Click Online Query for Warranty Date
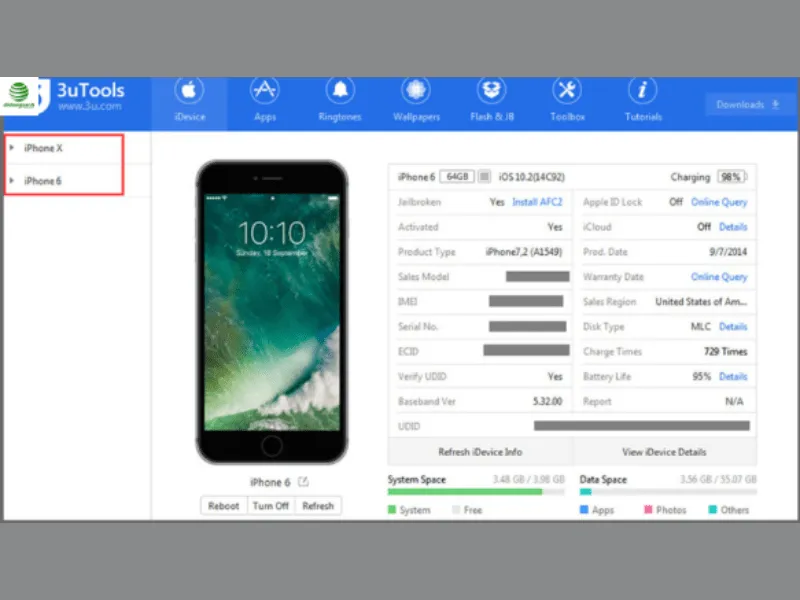Image resolution: width=800 pixels, height=600 pixels. tap(719, 277)
